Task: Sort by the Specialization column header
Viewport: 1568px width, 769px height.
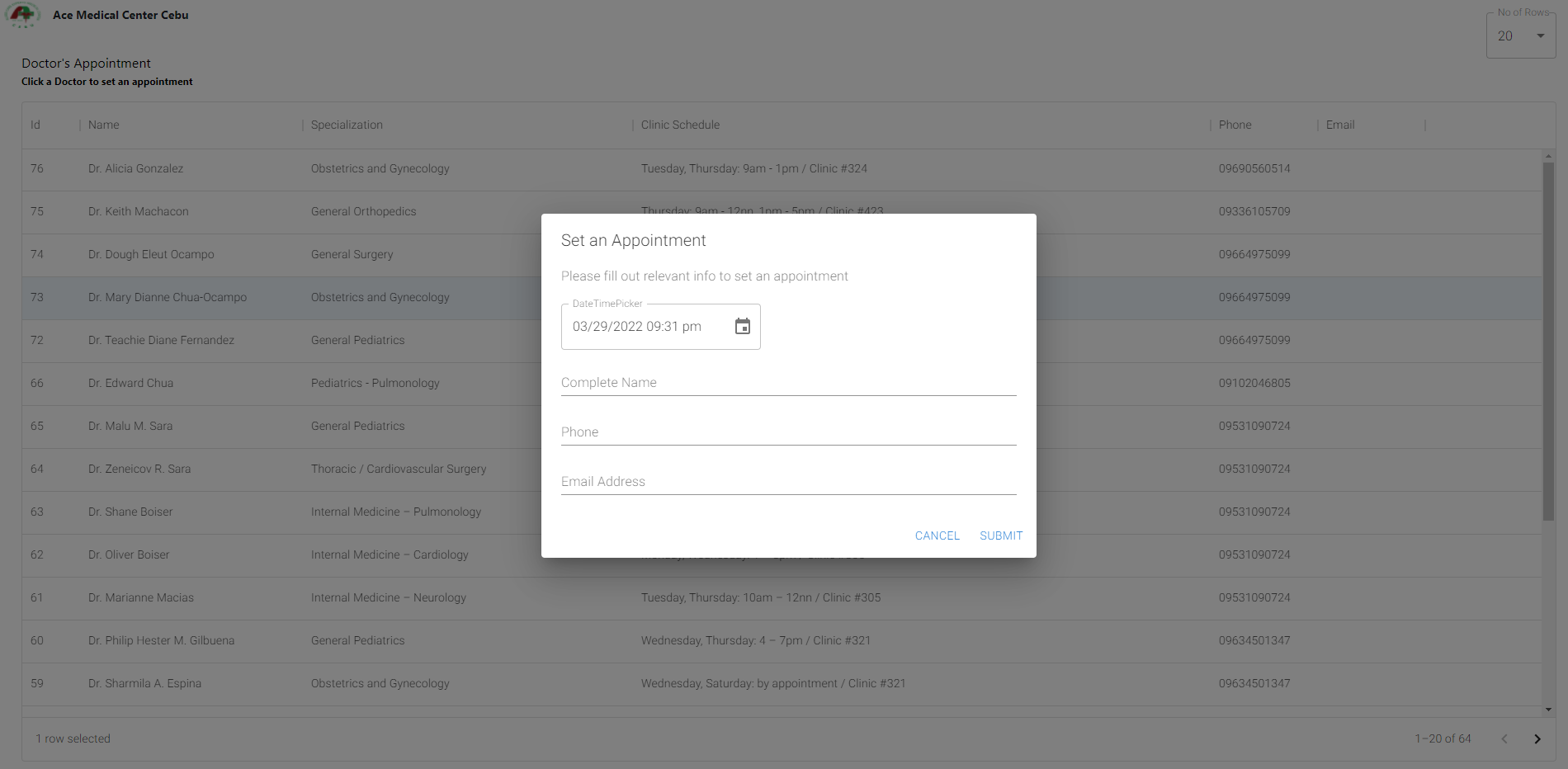Action: 347,125
